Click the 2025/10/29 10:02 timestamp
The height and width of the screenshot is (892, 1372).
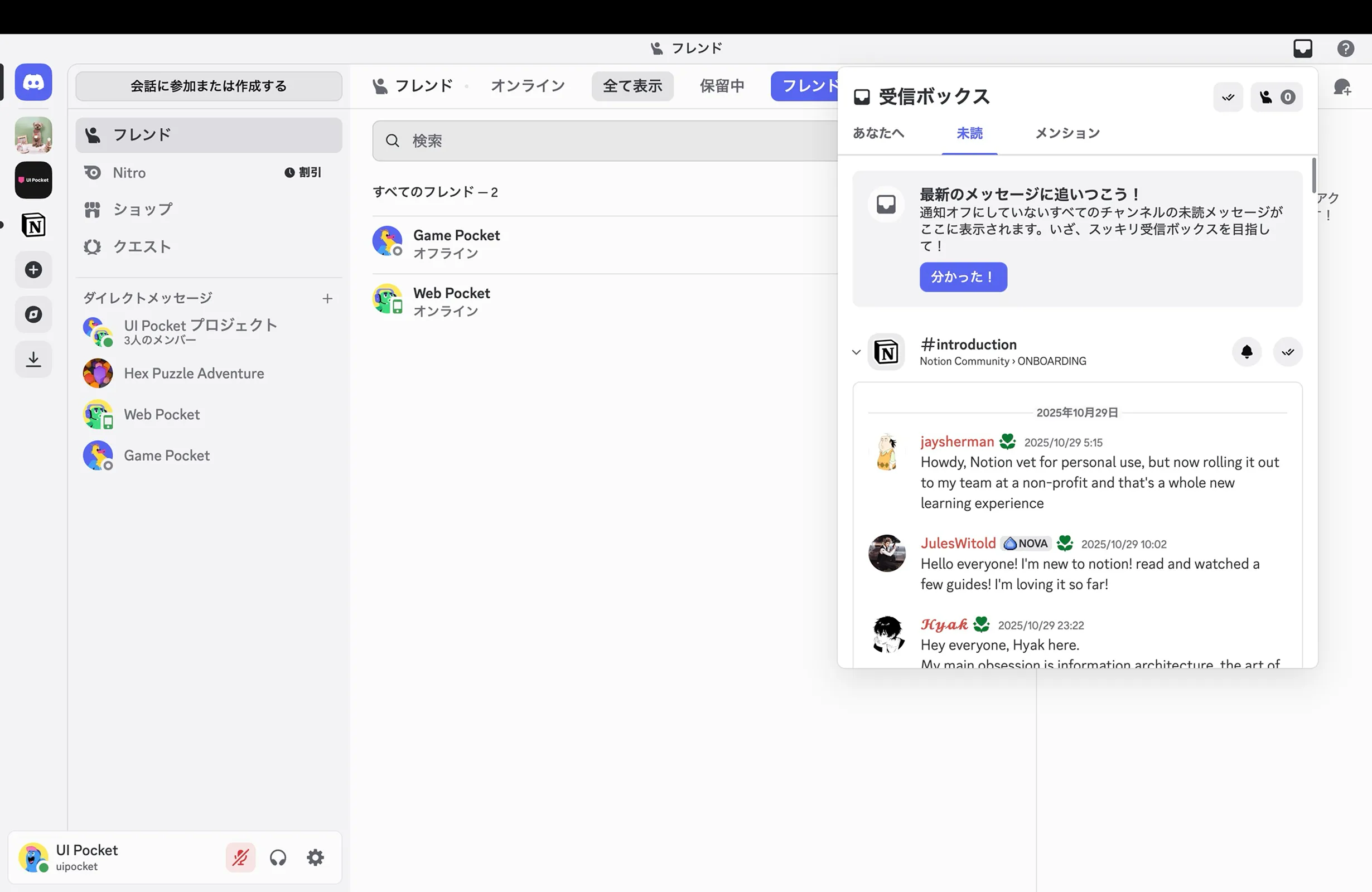click(x=1124, y=544)
